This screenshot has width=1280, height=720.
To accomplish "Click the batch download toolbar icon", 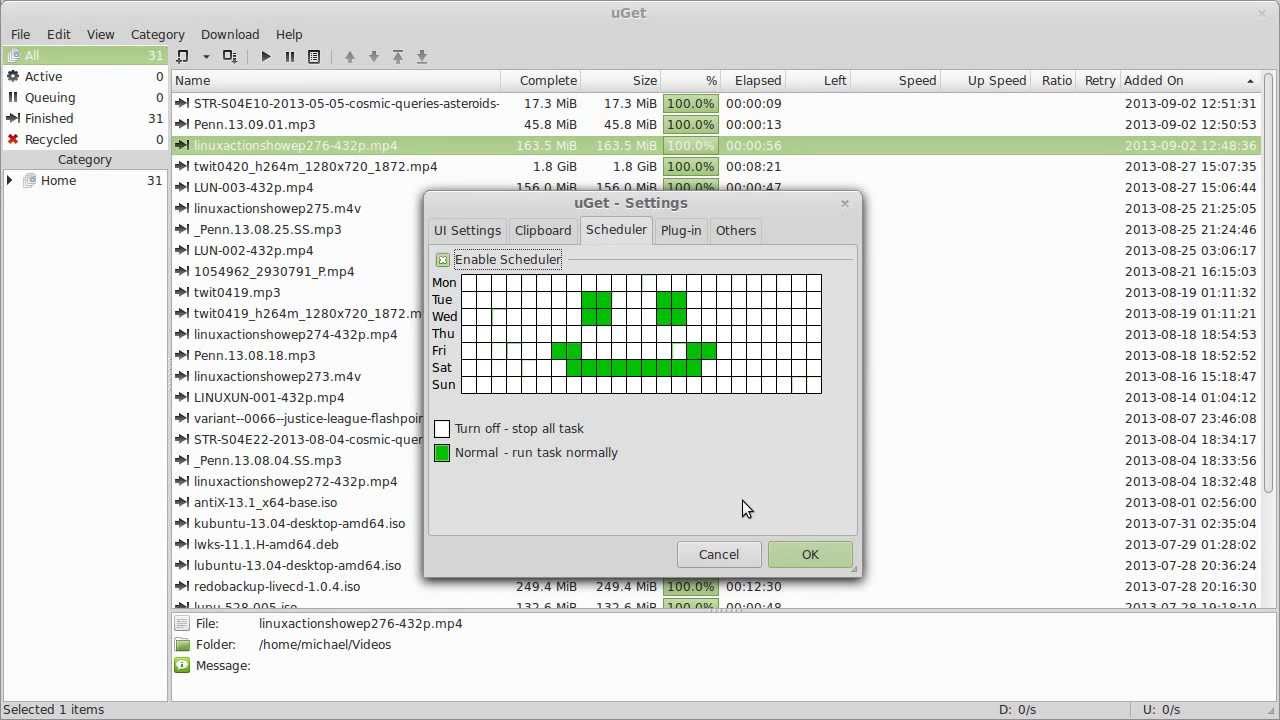I will pos(230,57).
